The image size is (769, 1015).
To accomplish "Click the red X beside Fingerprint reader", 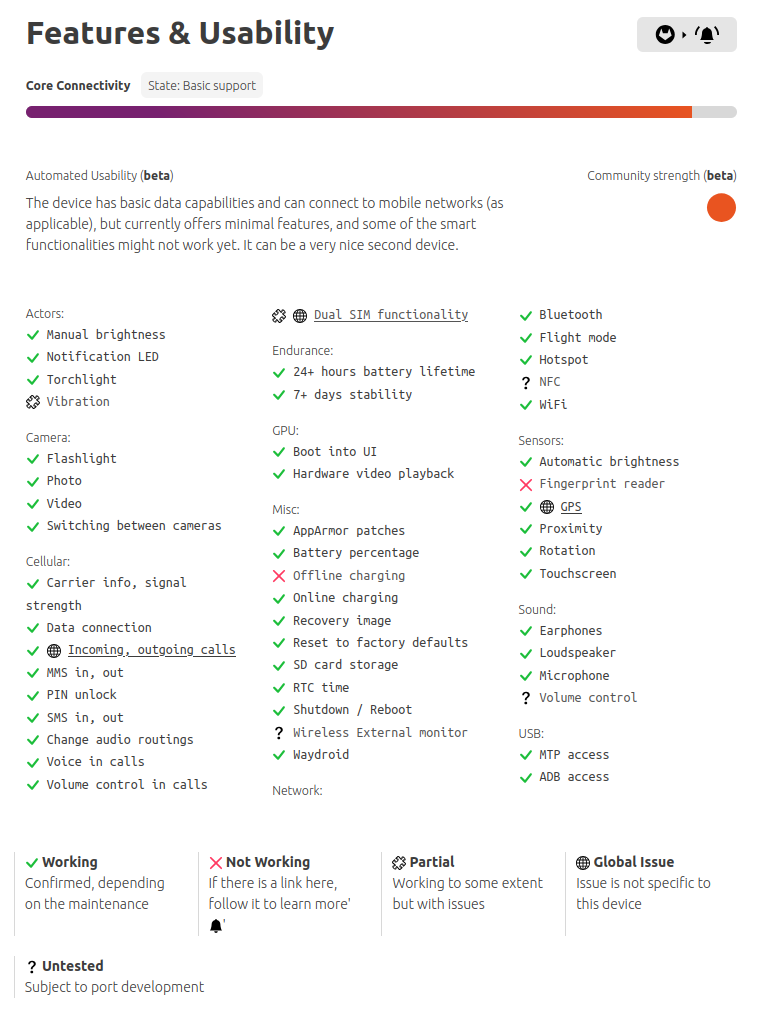I will point(526,485).
